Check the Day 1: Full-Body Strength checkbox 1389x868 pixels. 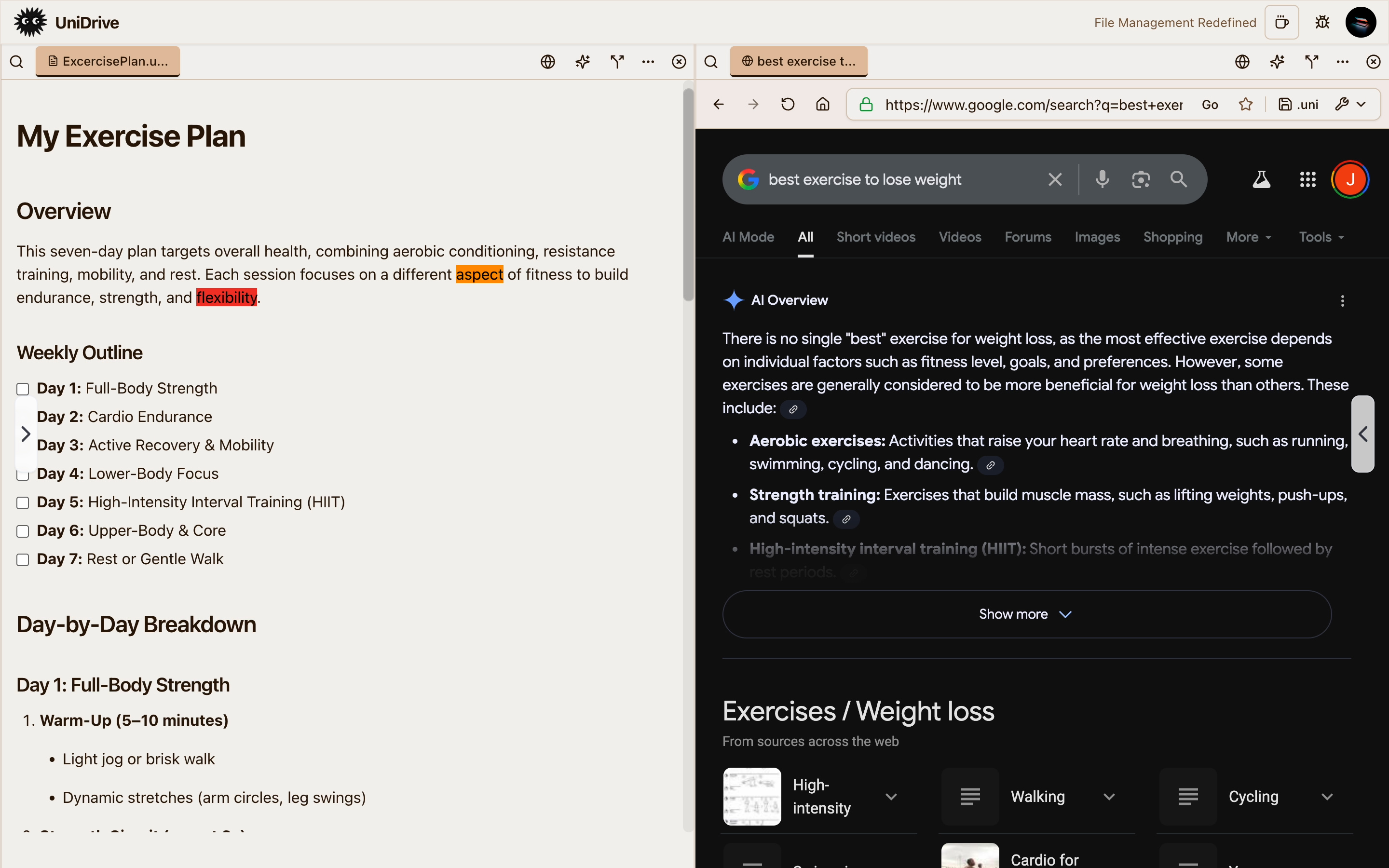23,389
